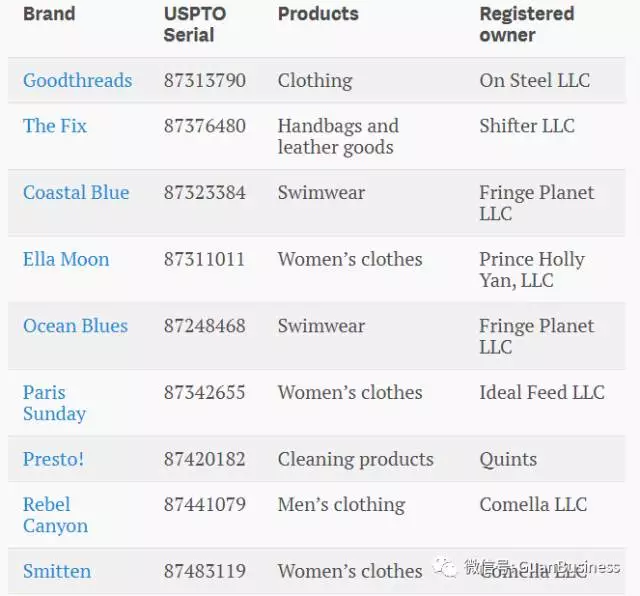The width and height of the screenshot is (640, 596).
Task: Follow the Smitten brand link
Action: pos(57,572)
